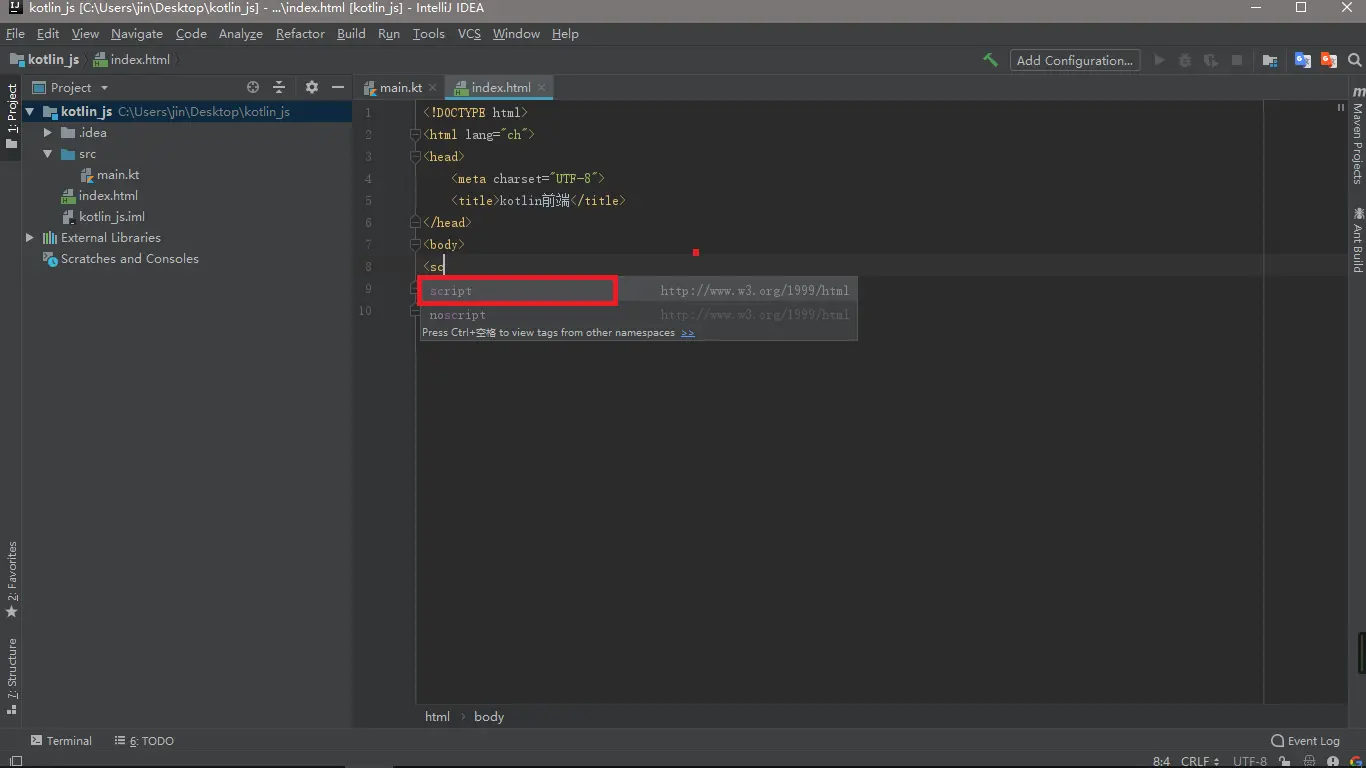Click the locate target icon in Project panel
Viewport: 1366px width, 768px height.
coord(253,87)
